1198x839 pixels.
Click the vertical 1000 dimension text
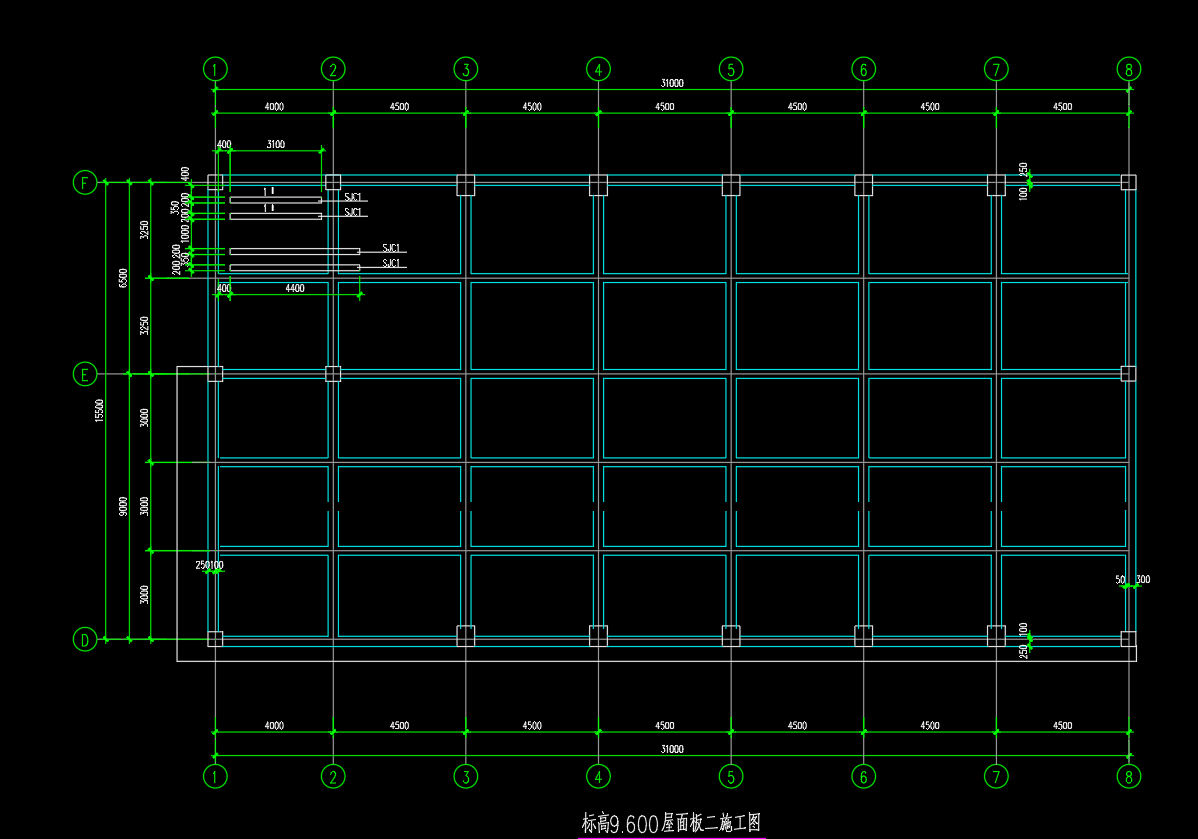click(185, 234)
